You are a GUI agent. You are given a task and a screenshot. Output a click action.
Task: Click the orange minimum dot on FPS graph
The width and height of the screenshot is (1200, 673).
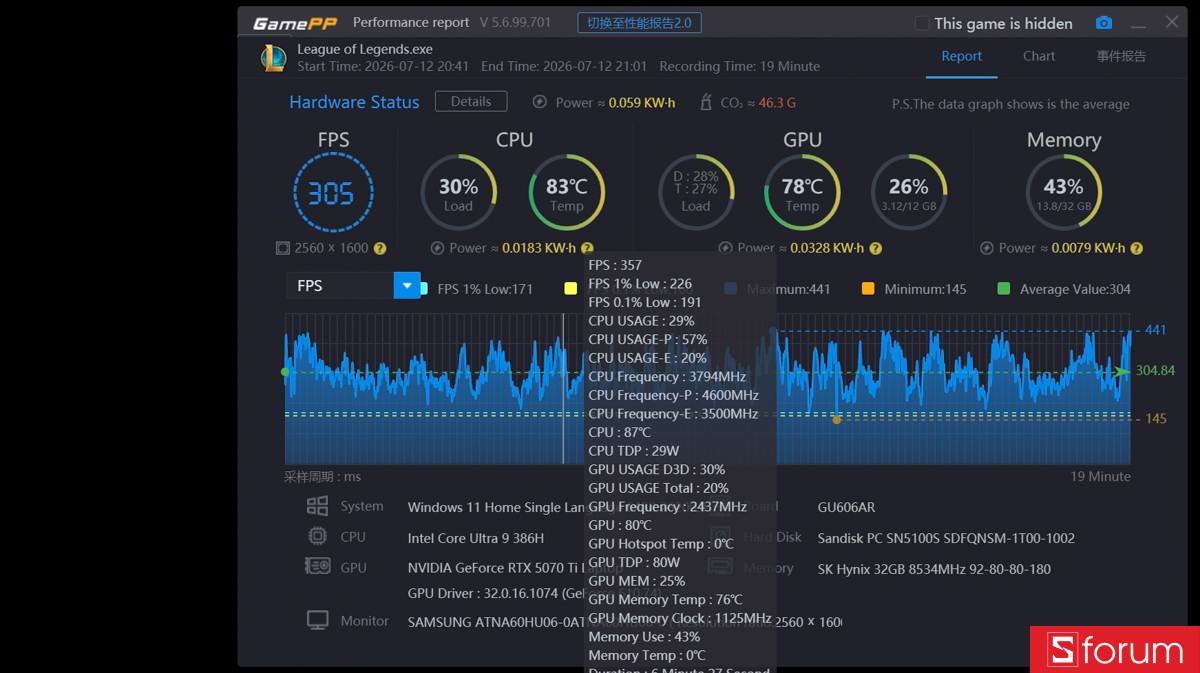coord(837,419)
